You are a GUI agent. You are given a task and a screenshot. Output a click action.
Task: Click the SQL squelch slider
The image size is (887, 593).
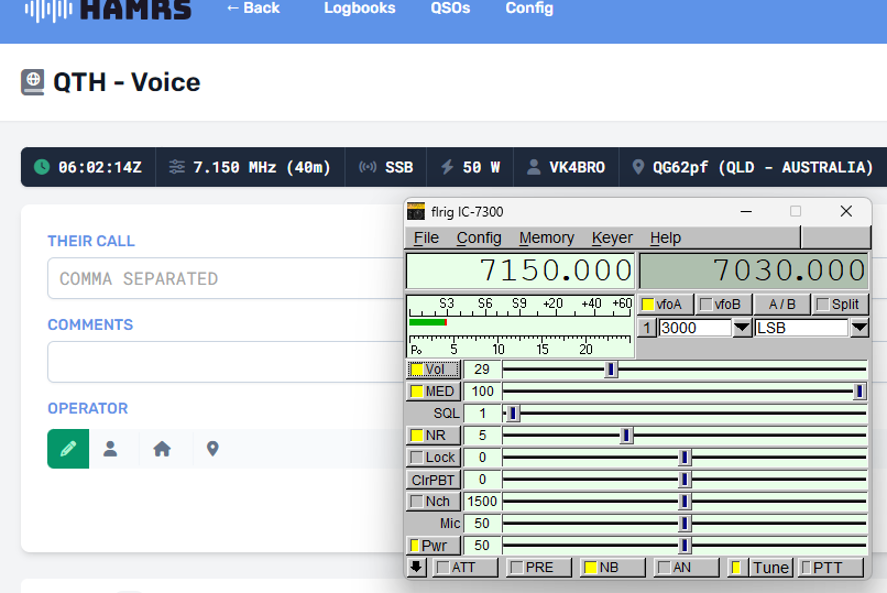click(512, 412)
